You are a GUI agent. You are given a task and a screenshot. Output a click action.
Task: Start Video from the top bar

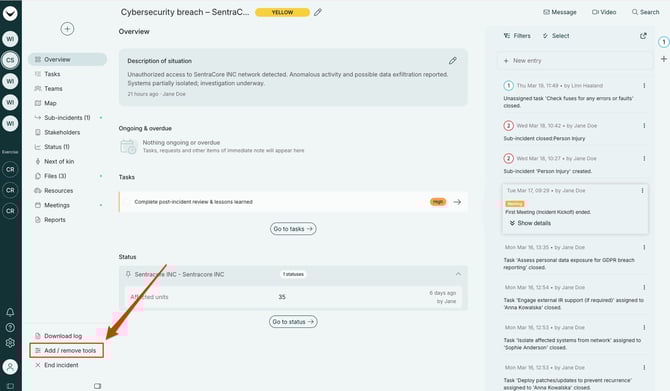pyautogui.click(x=604, y=12)
